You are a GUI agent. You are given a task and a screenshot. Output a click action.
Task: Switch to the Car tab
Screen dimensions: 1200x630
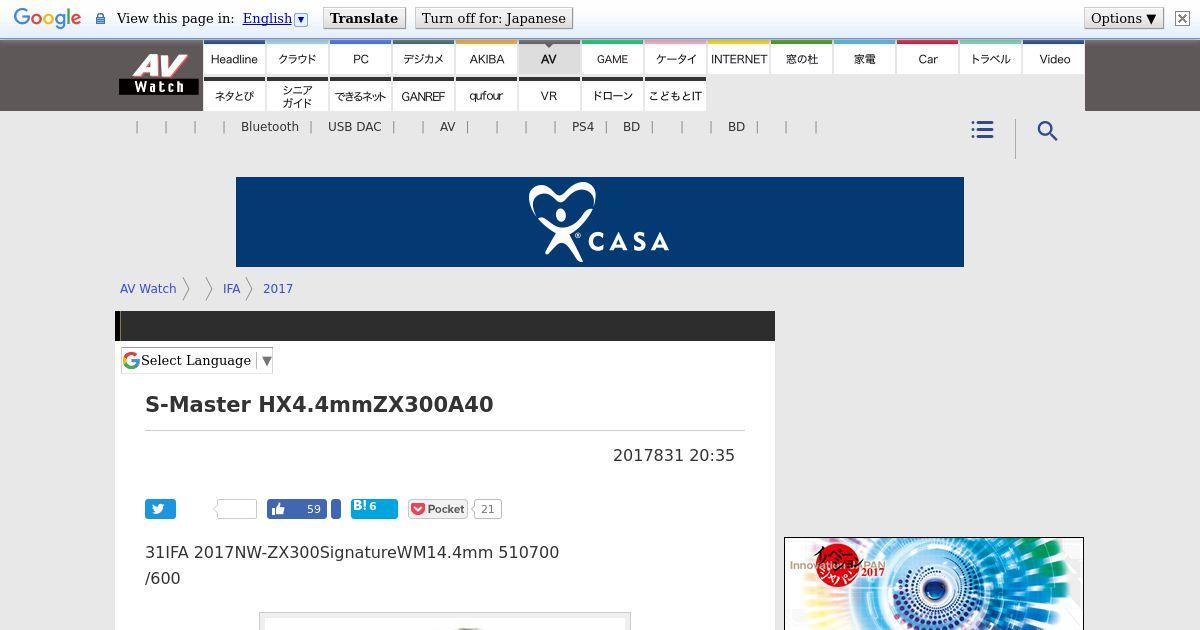(x=927, y=59)
